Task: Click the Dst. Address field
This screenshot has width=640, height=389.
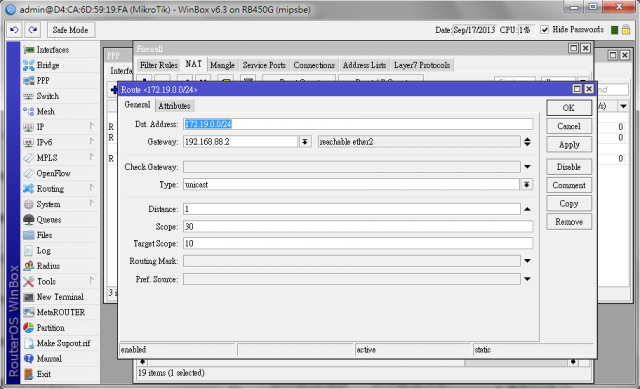Action: click(358, 124)
